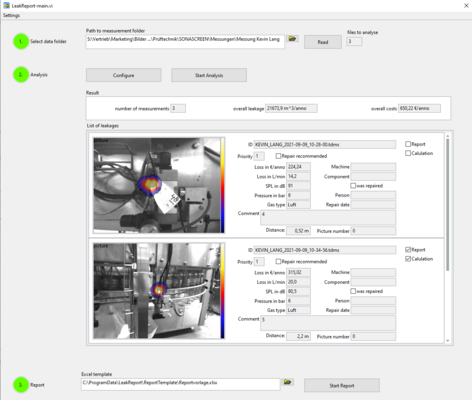The width and height of the screenshot is (472, 400).
Task: Tick Repair recommended for 10-34-56 leakage
Action: tap(278, 262)
